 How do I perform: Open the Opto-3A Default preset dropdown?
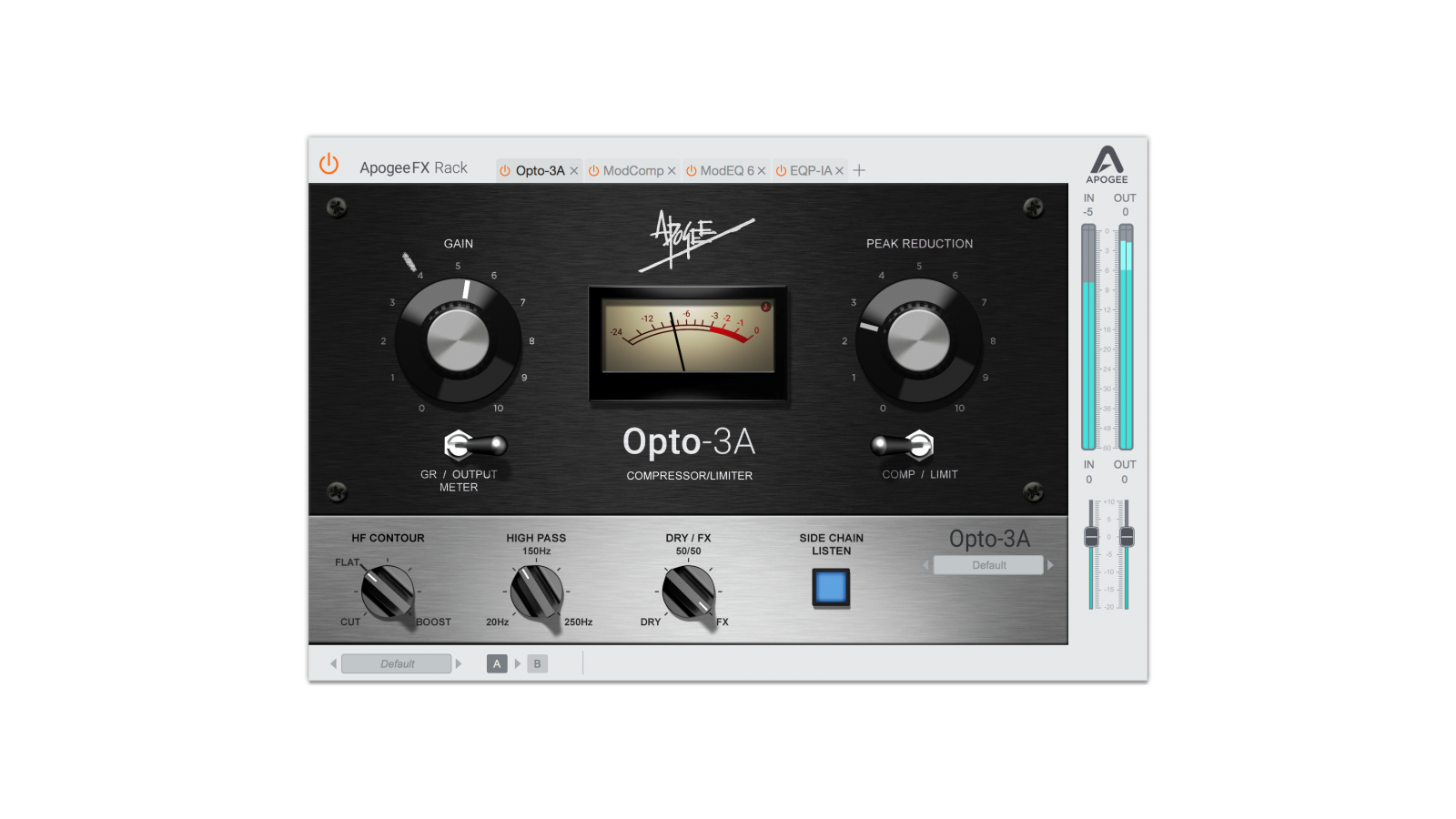coord(988,565)
